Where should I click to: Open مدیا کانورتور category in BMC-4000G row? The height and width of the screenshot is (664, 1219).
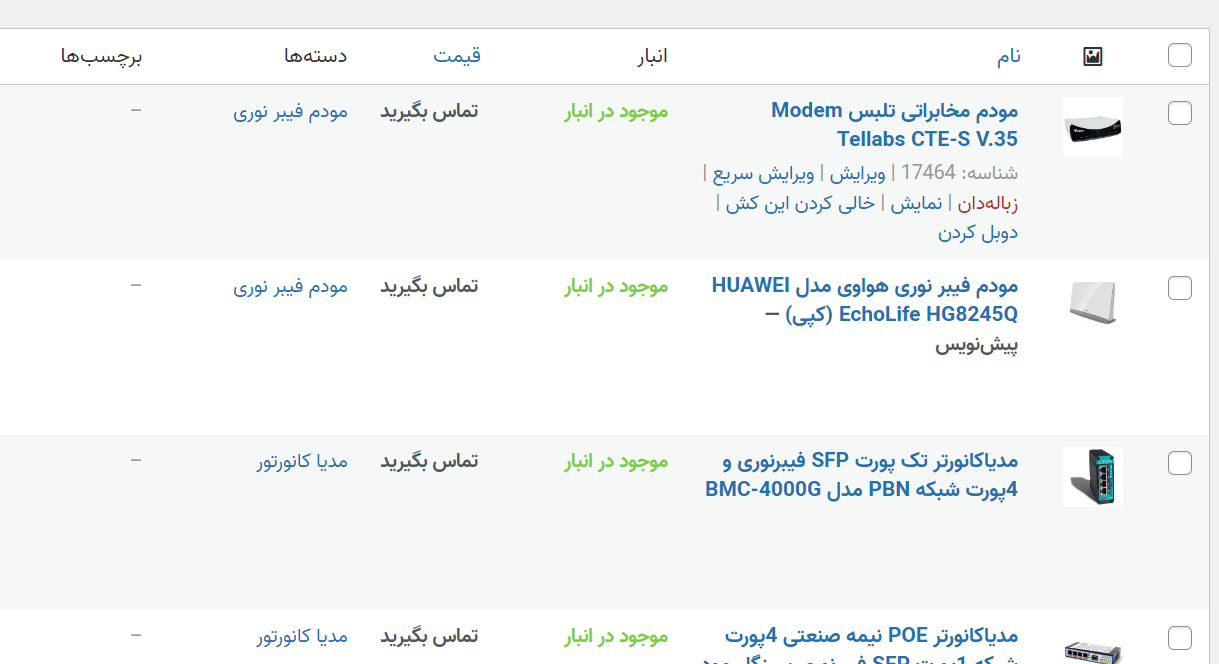tap(302, 461)
